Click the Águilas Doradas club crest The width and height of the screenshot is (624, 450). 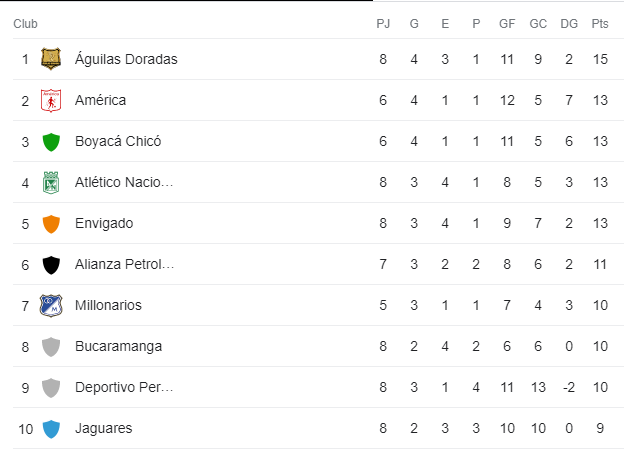coord(51,59)
